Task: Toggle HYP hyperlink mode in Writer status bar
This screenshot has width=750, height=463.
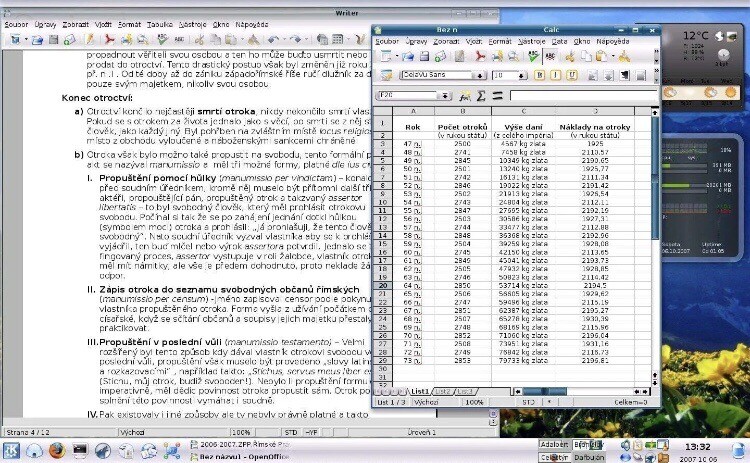Action: (x=311, y=432)
